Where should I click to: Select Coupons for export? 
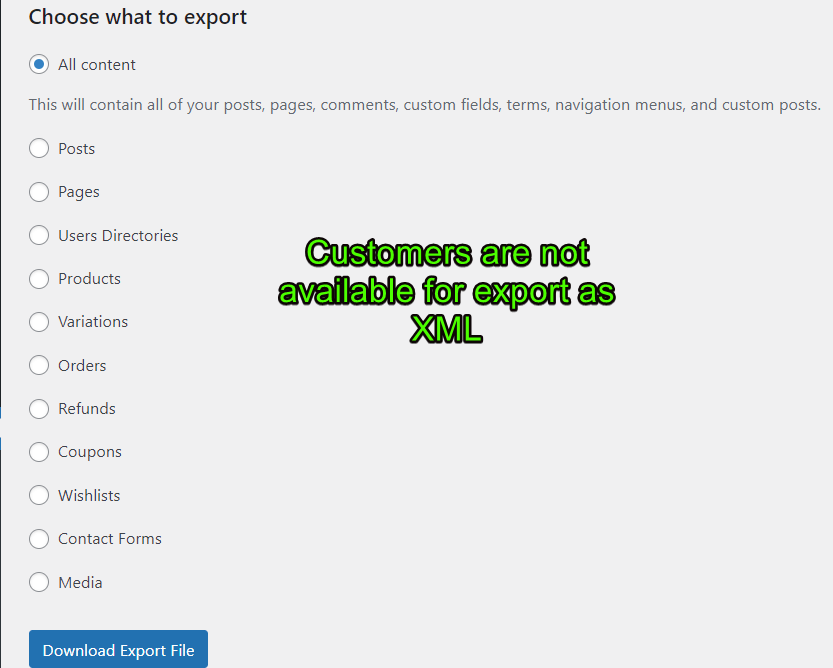coord(39,452)
